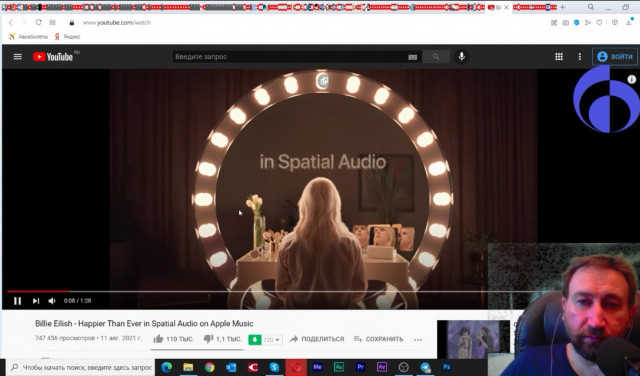Go to the YouTube home logo
The height and width of the screenshot is (376, 640).
click(53, 57)
